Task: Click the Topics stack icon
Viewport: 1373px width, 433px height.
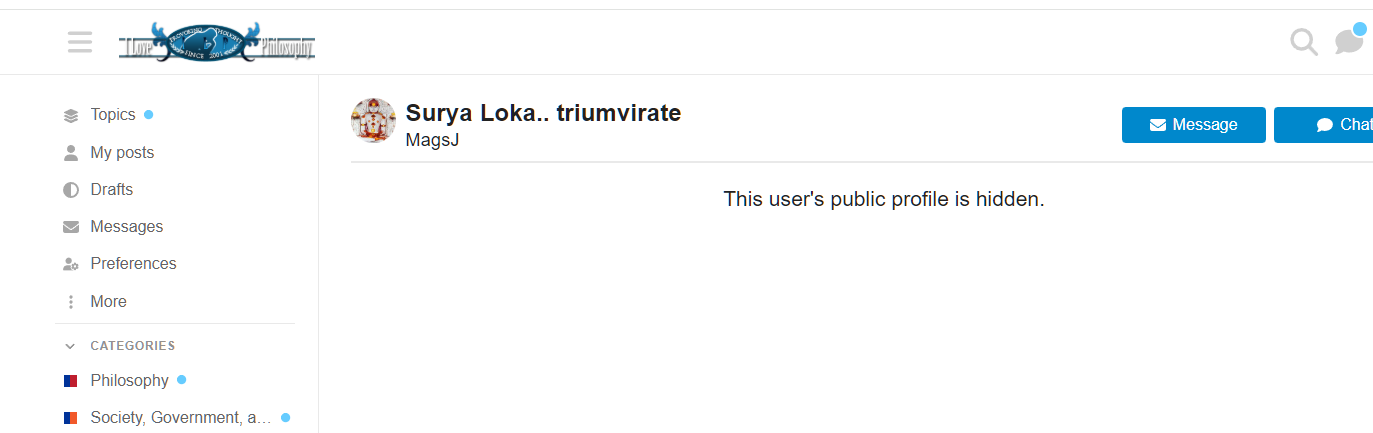Action: point(70,115)
